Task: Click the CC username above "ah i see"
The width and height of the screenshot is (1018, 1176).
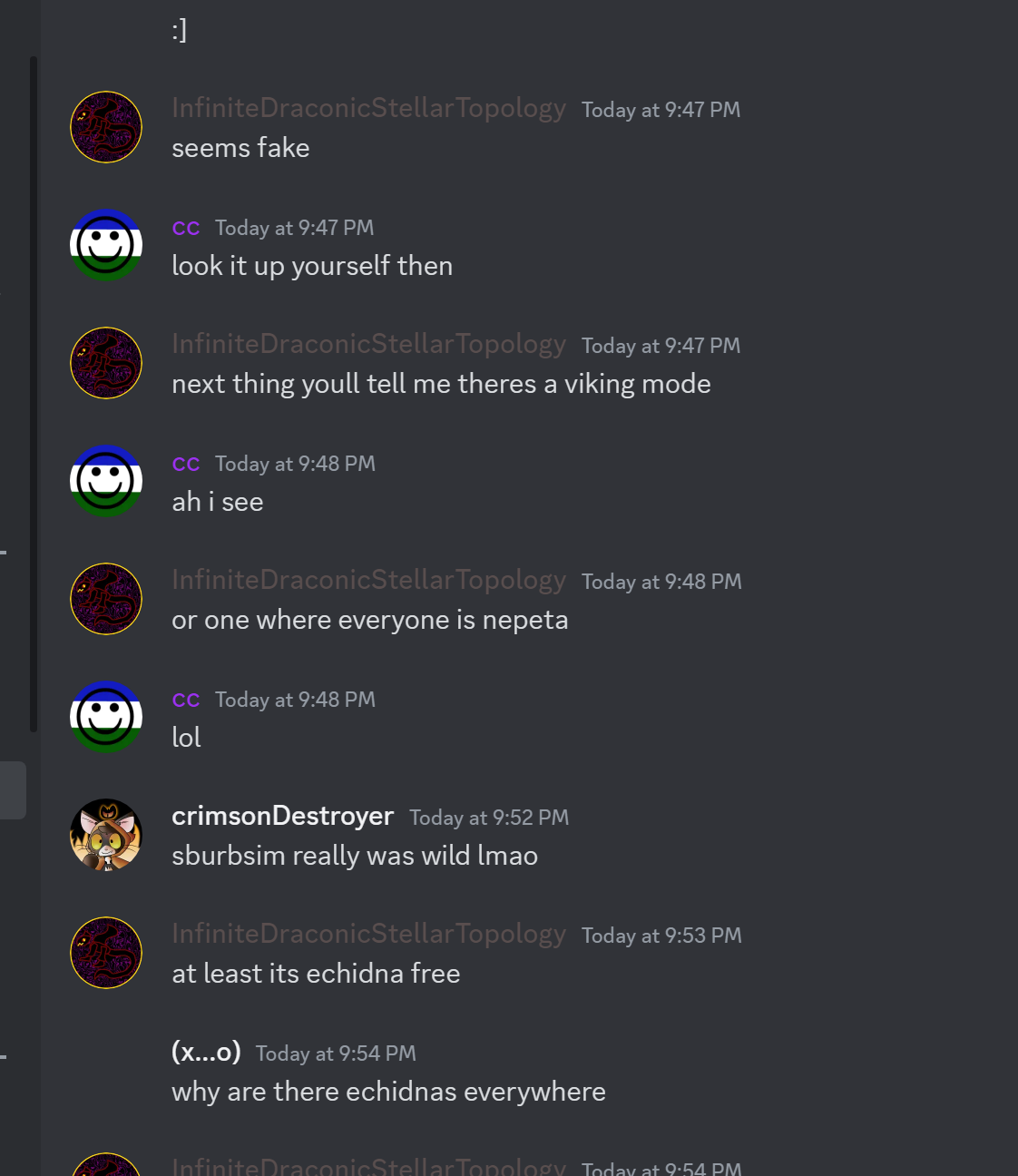Action: click(186, 464)
